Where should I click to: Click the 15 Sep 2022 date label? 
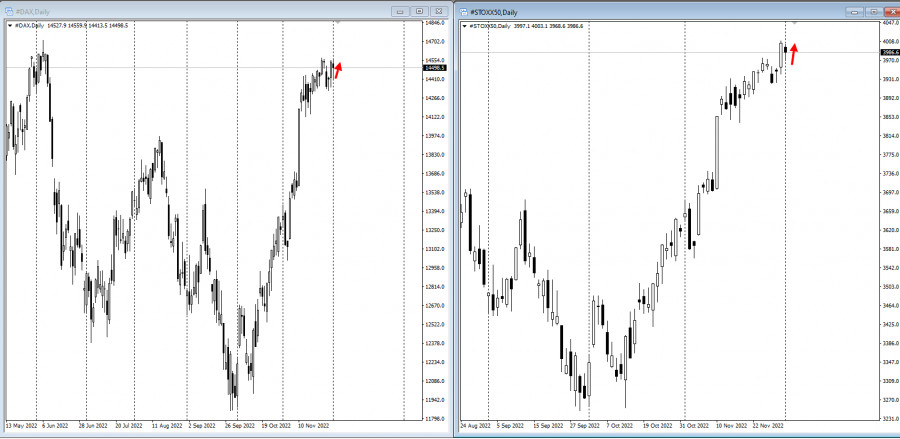tap(548, 426)
